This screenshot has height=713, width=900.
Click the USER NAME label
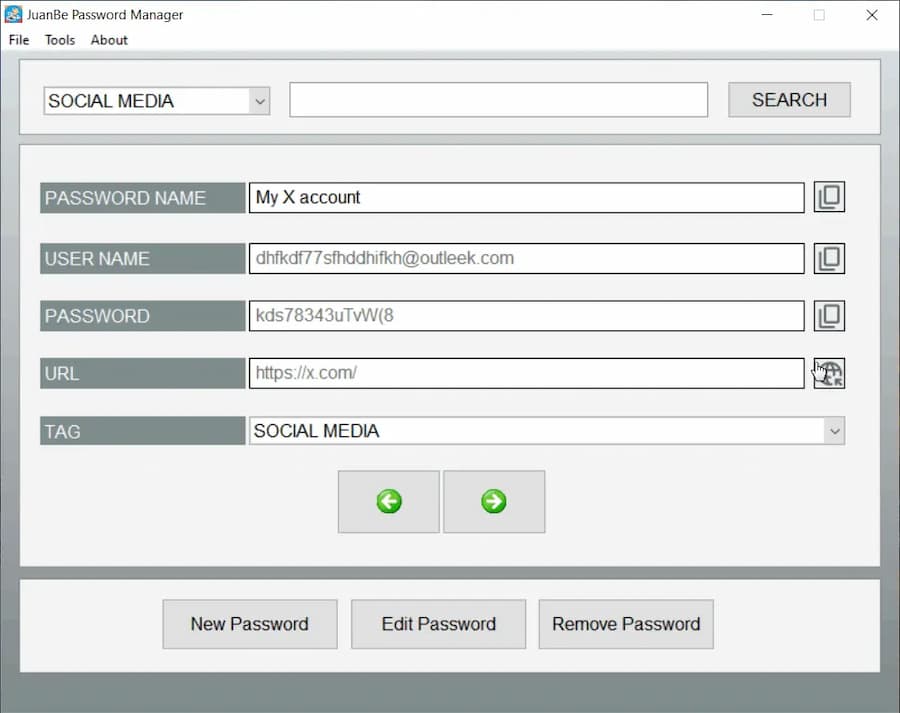[x=142, y=258]
